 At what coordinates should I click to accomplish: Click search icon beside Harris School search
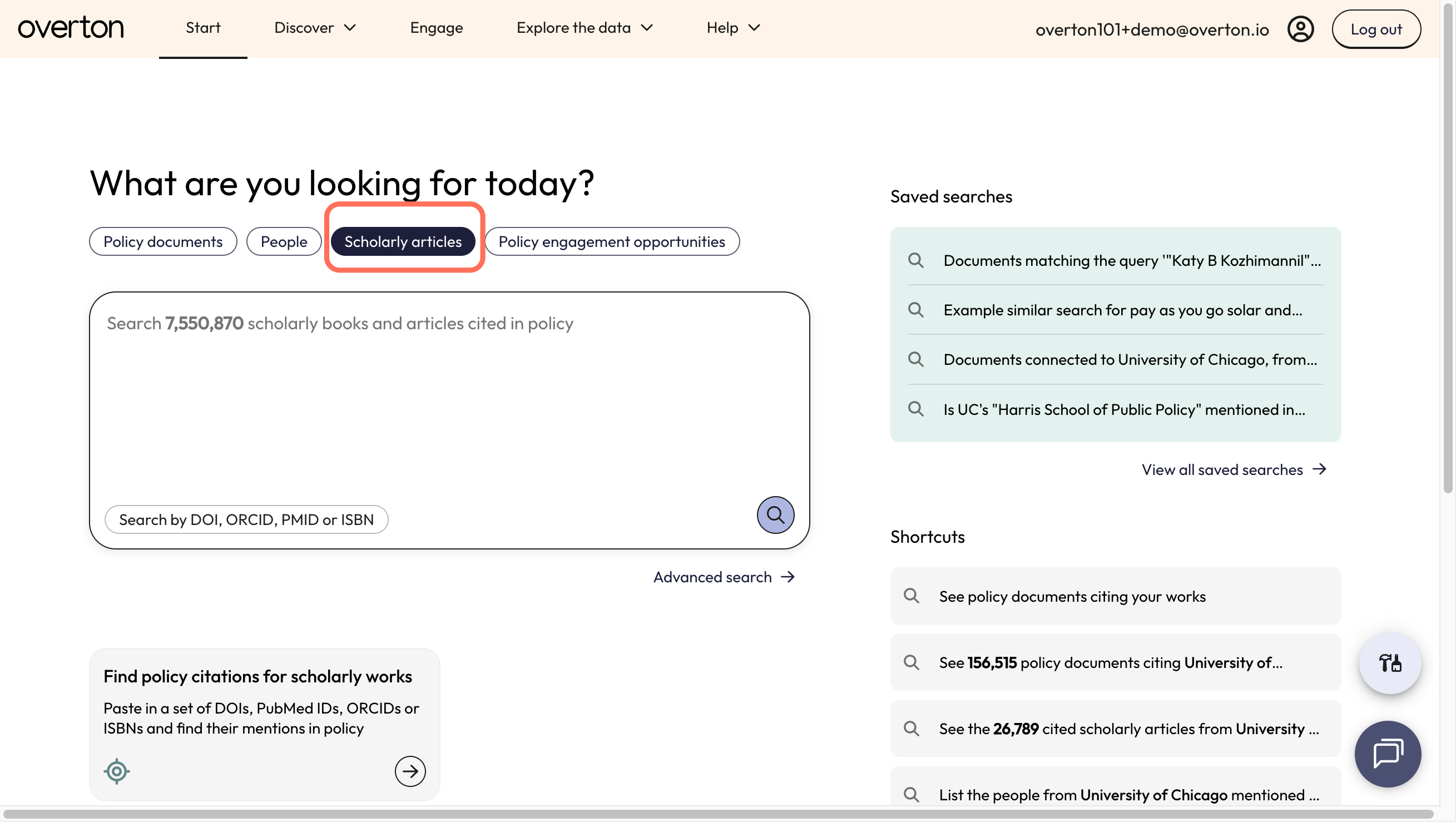click(x=915, y=409)
